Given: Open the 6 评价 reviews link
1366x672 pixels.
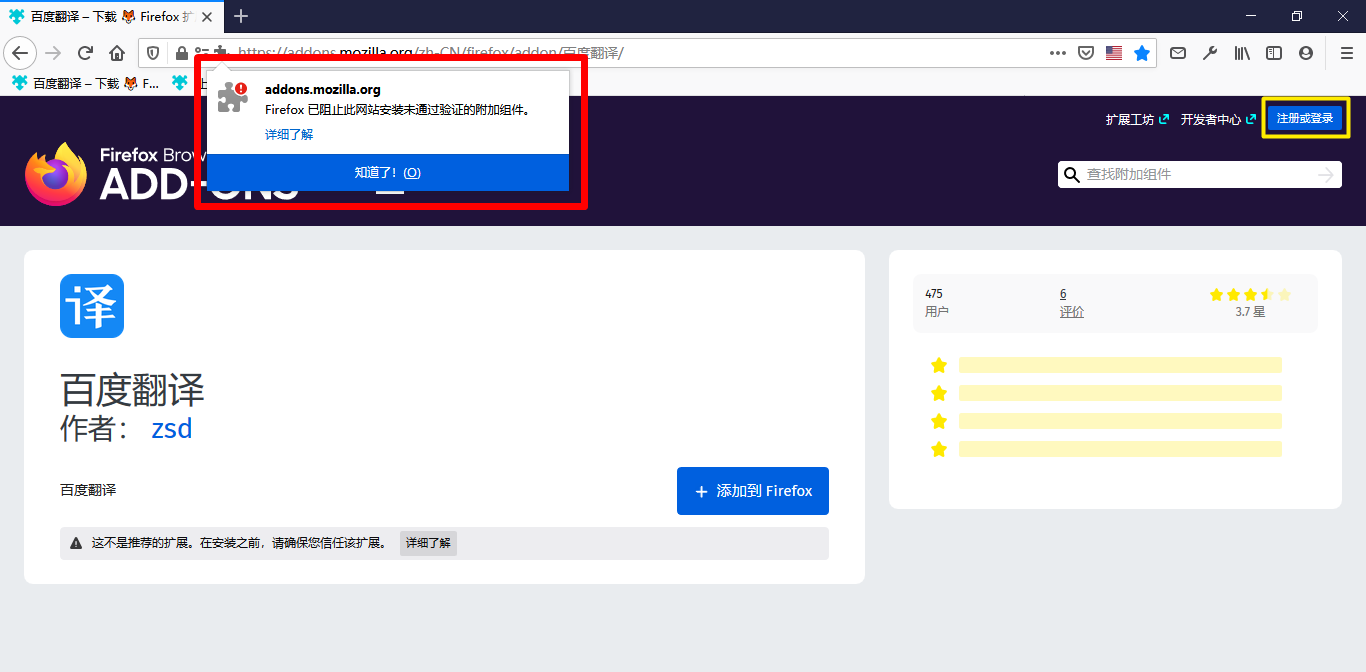Looking at the screenshot, I should pyautogui.click(x=1072, y=303).
